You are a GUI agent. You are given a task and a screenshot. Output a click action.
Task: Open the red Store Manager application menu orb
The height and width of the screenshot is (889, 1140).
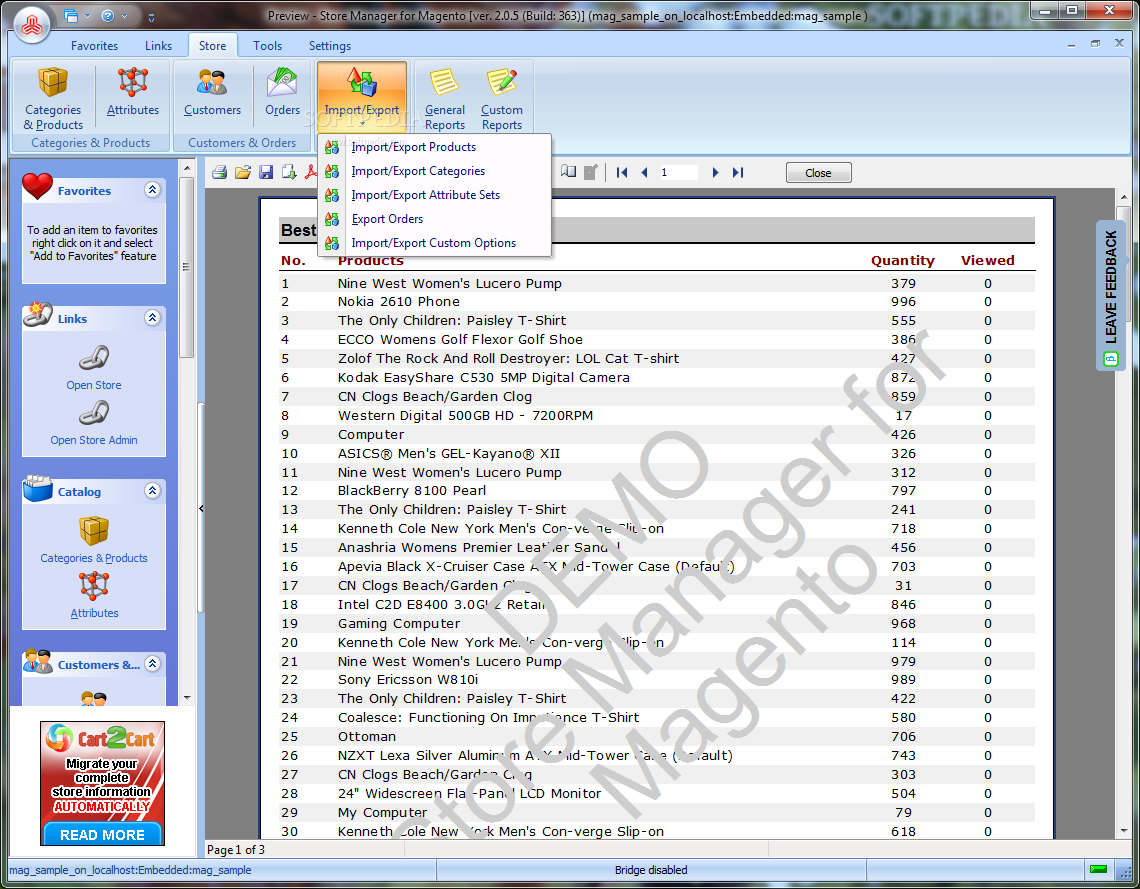[31, 25]
